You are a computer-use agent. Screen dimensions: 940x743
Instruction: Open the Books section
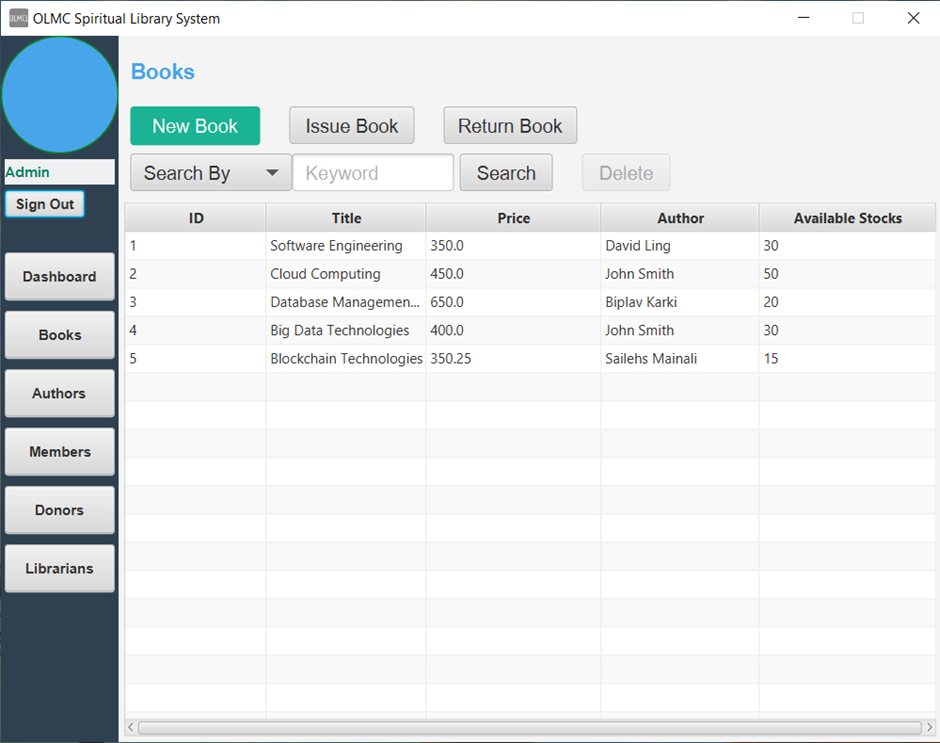point(59,335)
